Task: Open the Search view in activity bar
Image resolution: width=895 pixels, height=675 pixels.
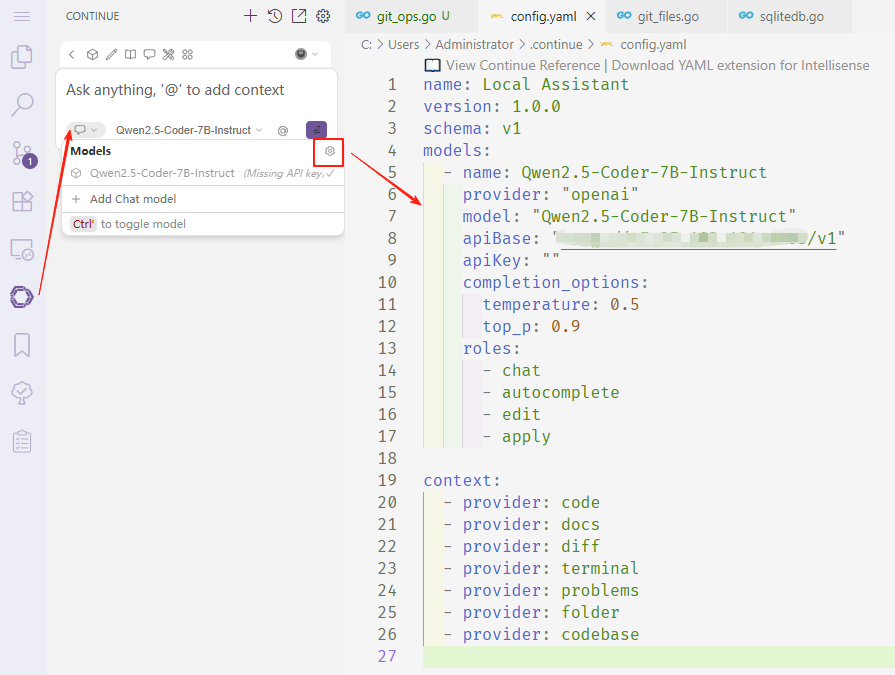Action: (22, 104)
